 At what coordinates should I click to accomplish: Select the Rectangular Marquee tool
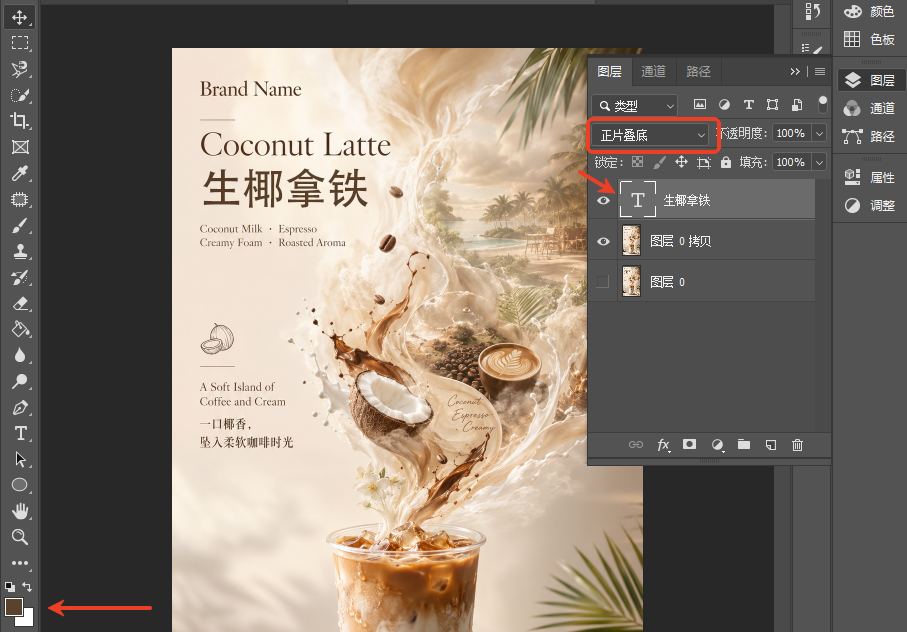click(x=20, y=43)
